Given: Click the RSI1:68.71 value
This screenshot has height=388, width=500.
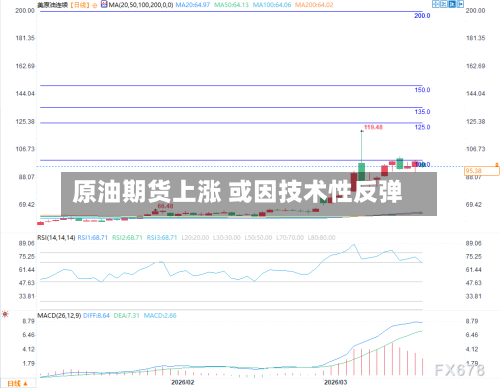Looking at the screenshot, I should [x=93, y=238].
